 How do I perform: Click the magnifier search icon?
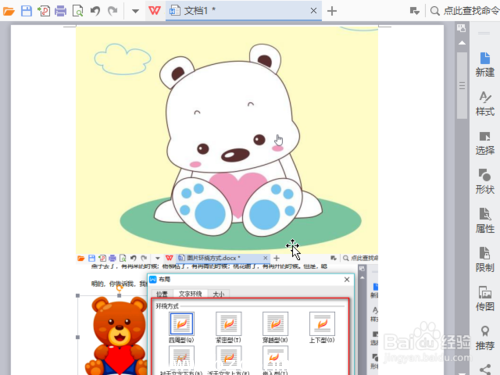pos(434,11)
